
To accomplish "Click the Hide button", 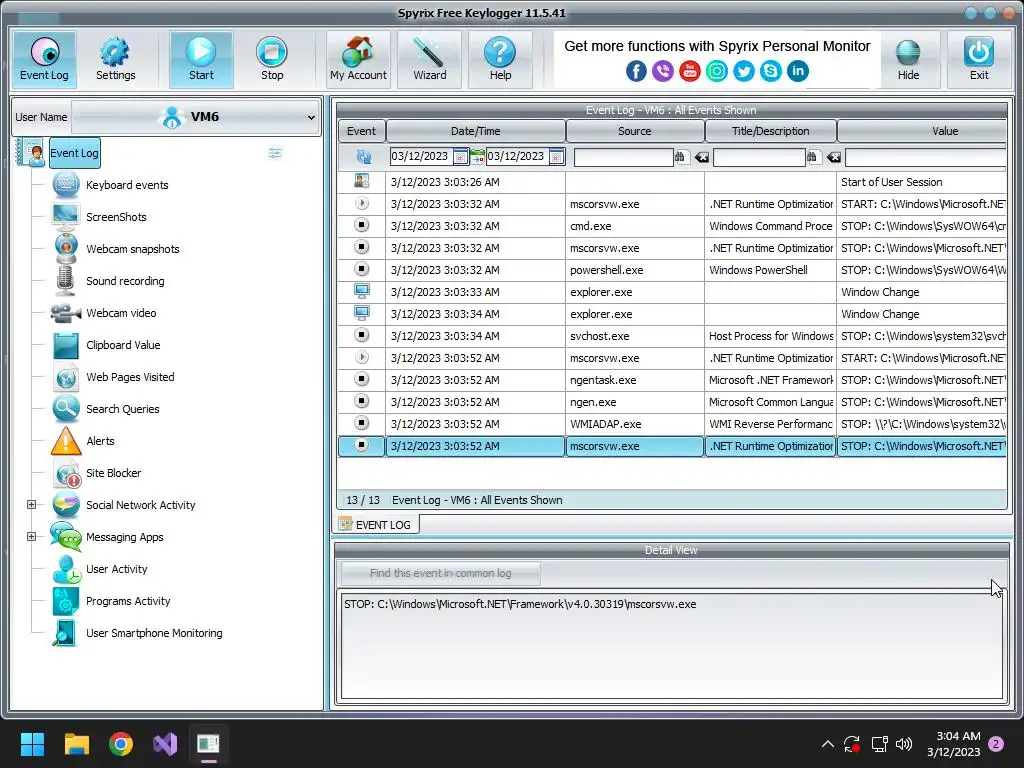I will (908, 59).
